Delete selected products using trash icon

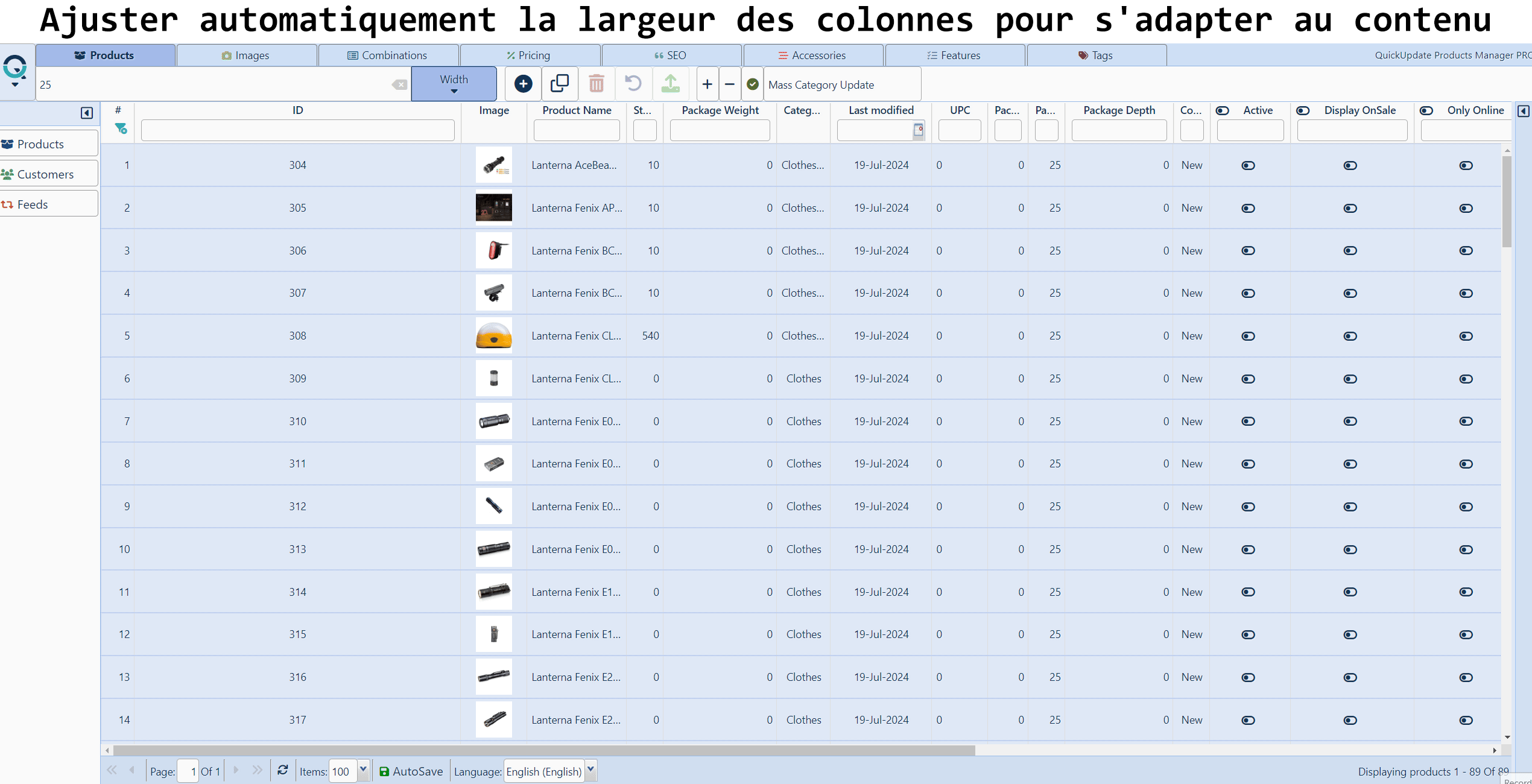597,84
